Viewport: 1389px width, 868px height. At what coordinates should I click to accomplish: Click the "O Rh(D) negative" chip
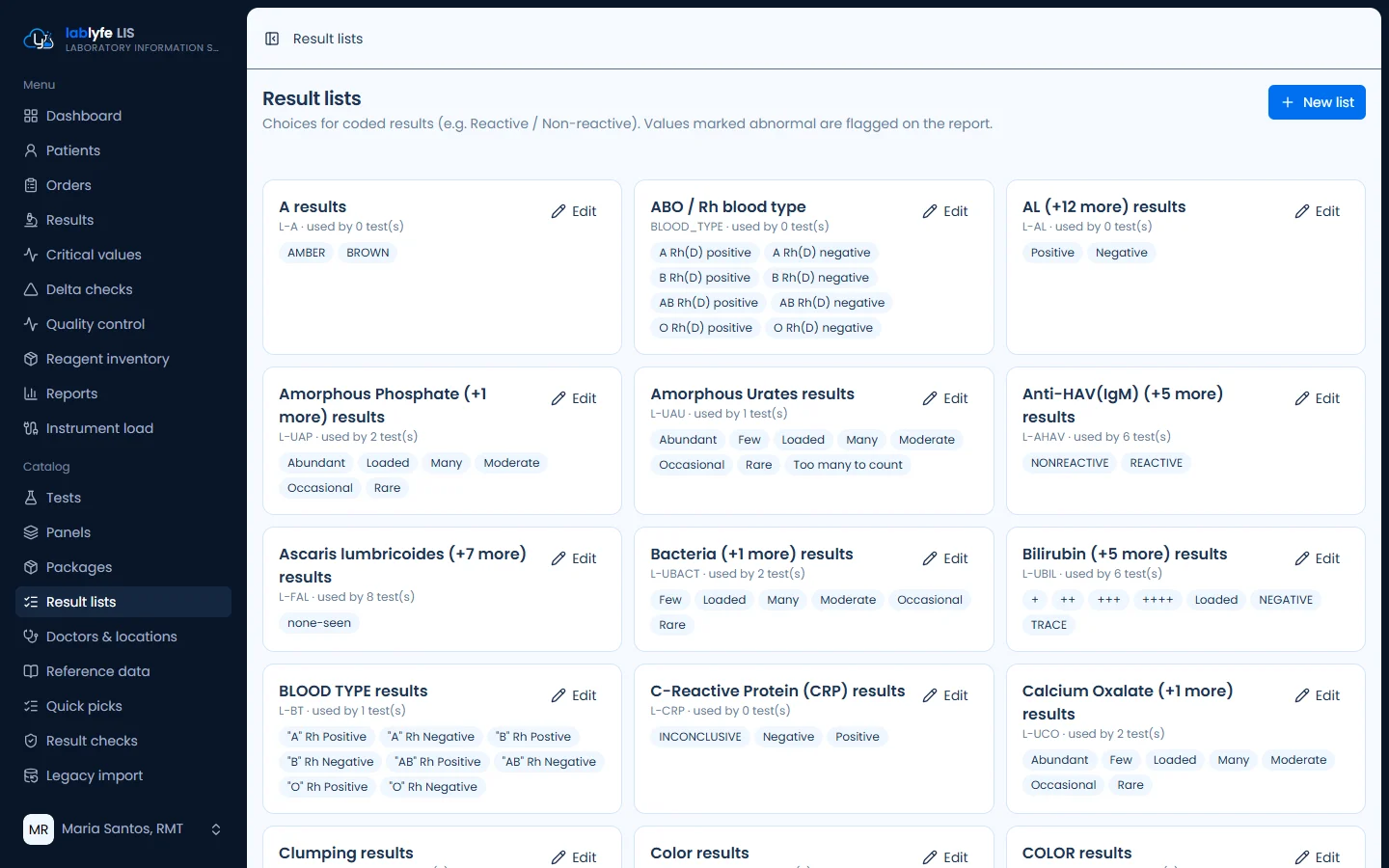click(x=823, y=328)
